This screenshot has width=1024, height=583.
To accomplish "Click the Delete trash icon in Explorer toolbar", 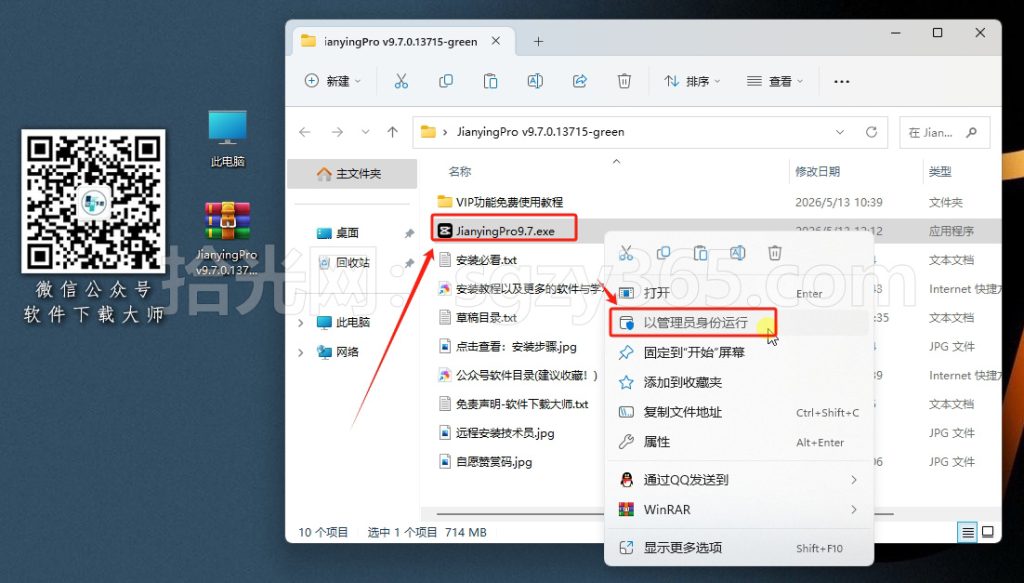I will point(624,81).
